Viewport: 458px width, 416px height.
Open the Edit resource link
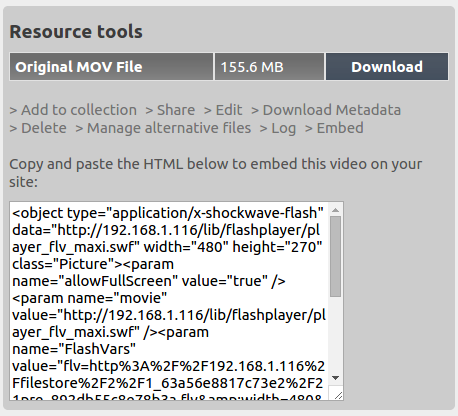pos(223,110)
